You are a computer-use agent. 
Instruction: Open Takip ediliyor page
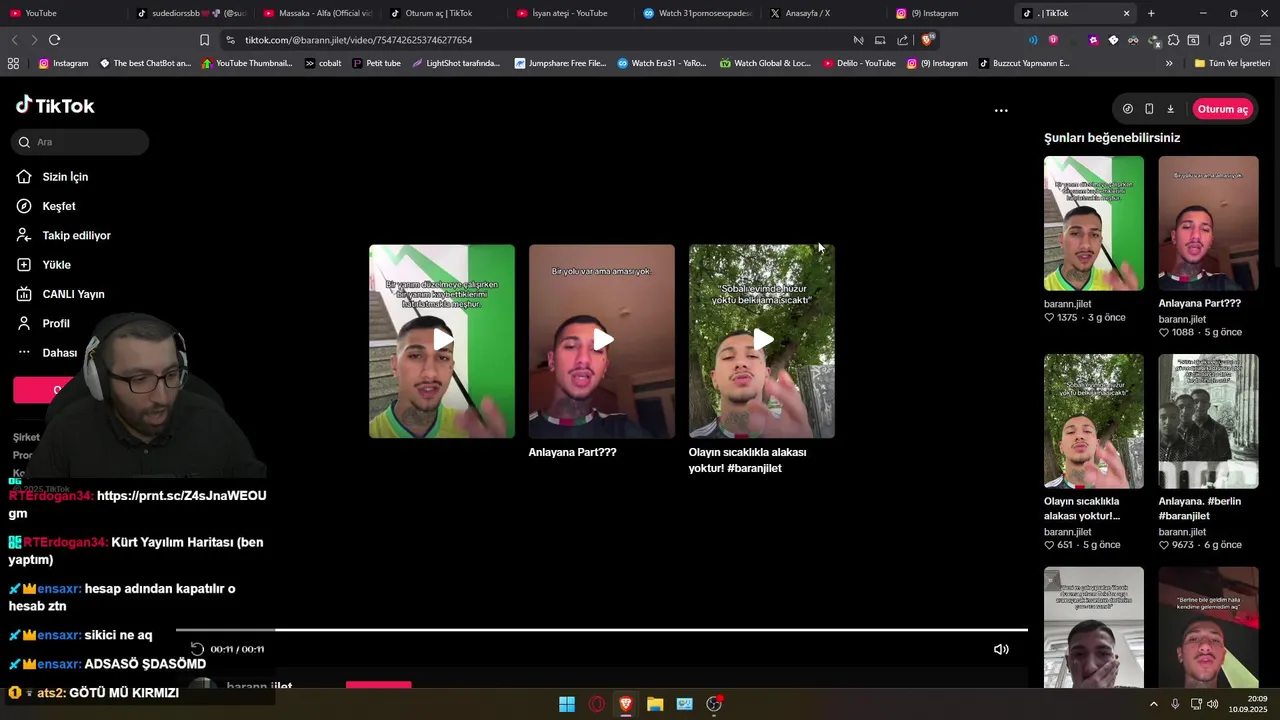63,236
